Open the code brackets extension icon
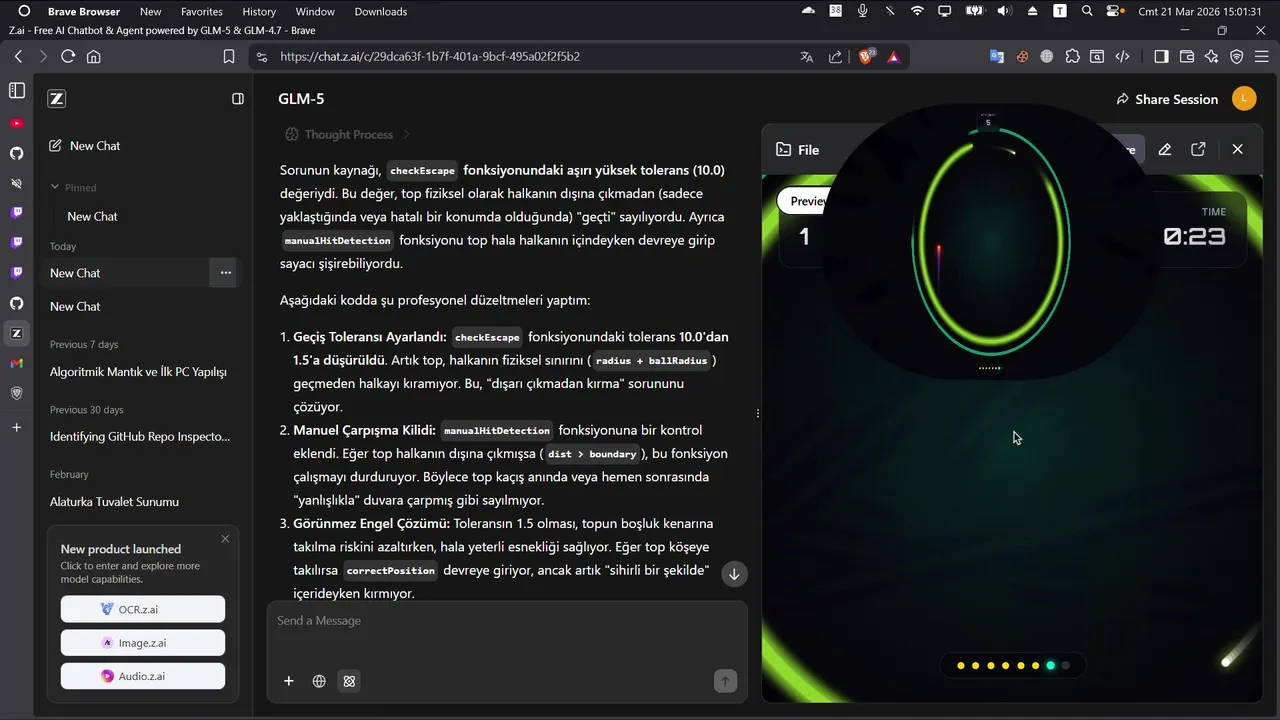Screen dimensions: 1280x720 click(x=1123, y=57)
